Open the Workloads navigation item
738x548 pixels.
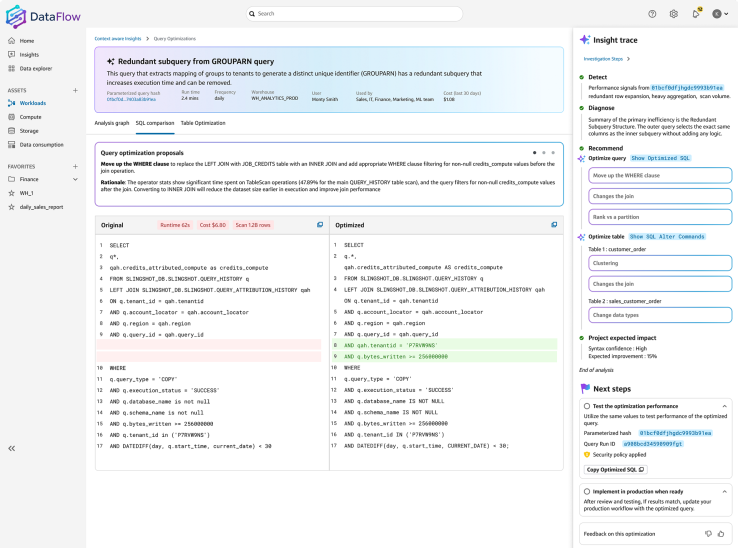coord(33,103)
